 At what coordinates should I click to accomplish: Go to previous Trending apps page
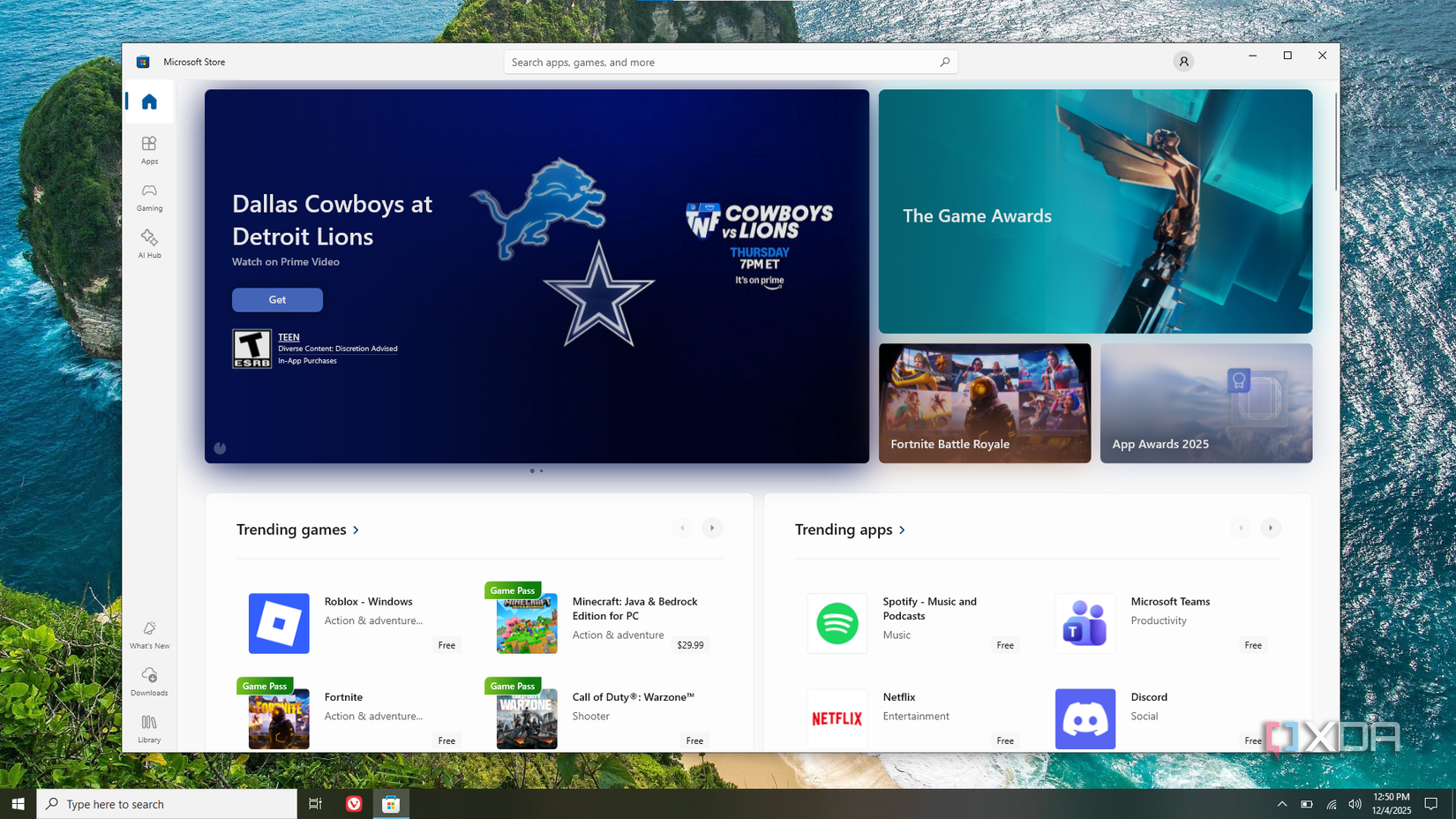(x=1241, y=528)
